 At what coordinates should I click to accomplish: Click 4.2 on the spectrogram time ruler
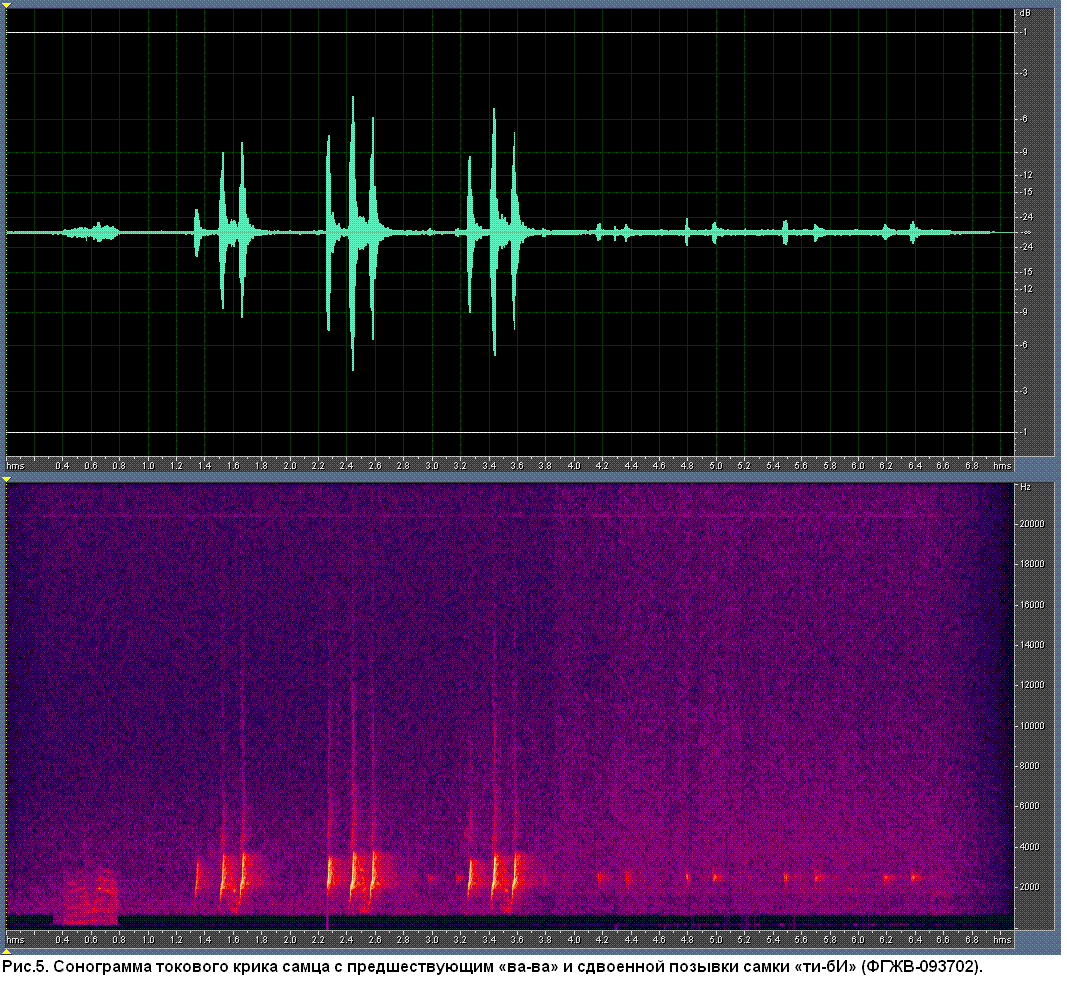[602, 939]
